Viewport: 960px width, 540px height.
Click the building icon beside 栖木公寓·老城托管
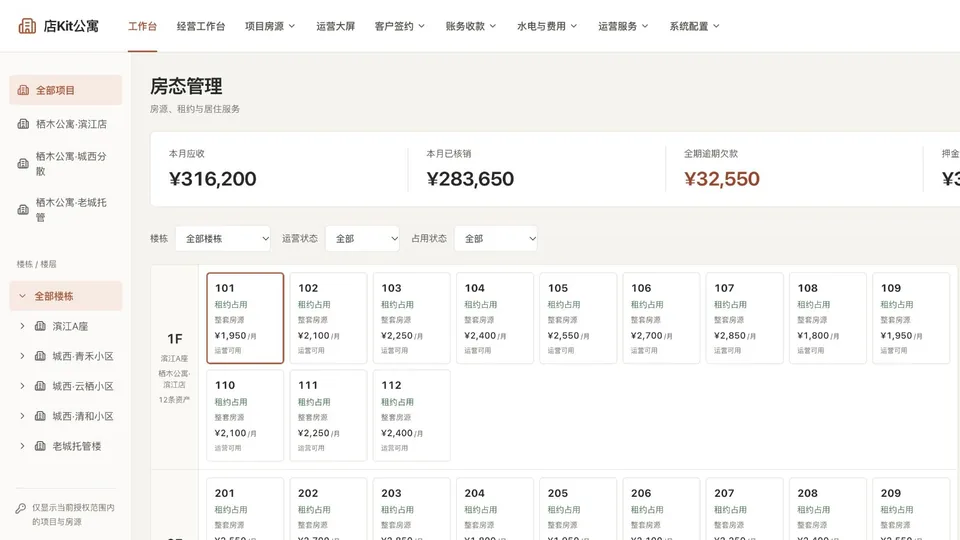(x=23, y=209)
